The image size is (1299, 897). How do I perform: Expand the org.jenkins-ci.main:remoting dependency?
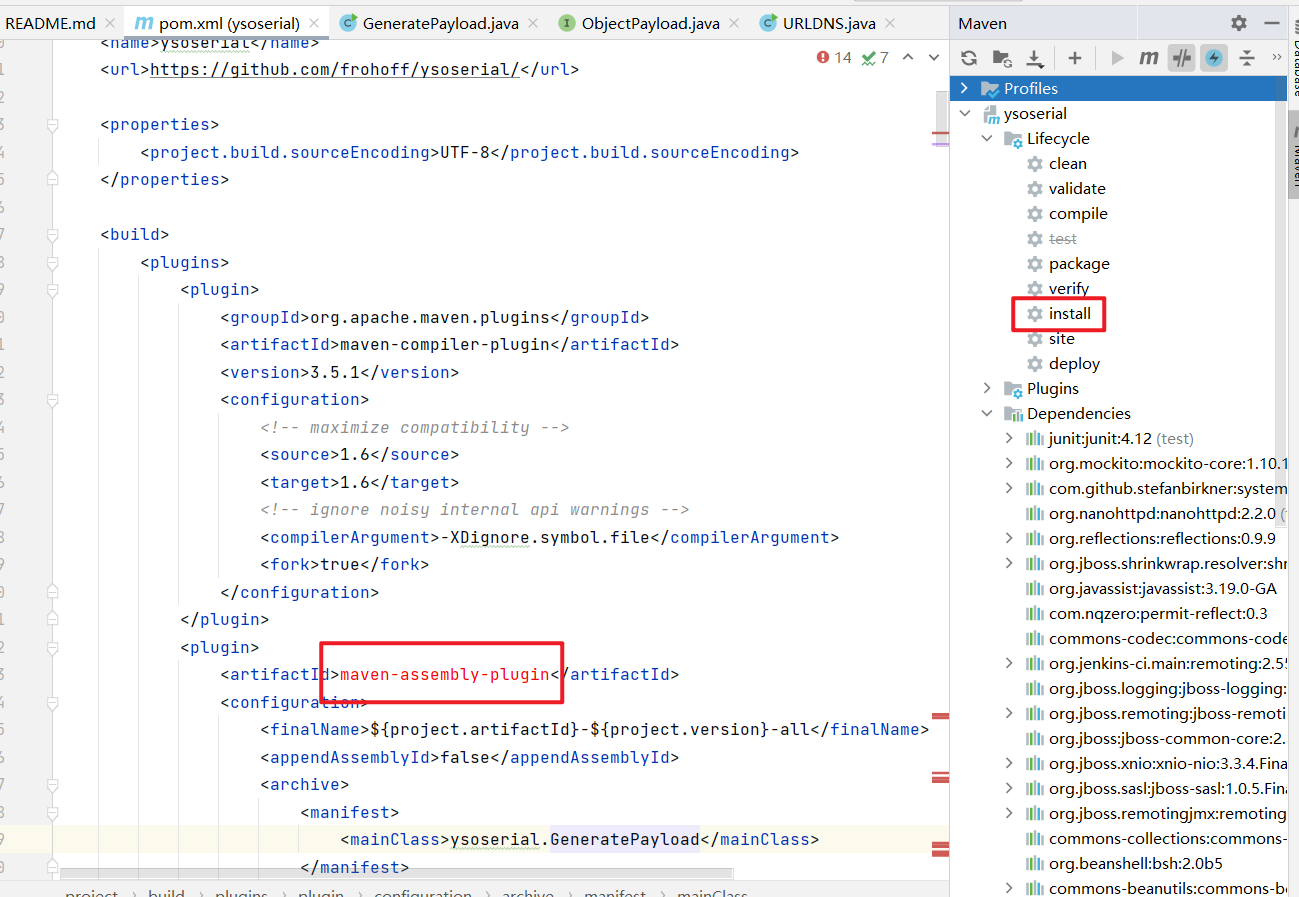(x=1009, y=663)
